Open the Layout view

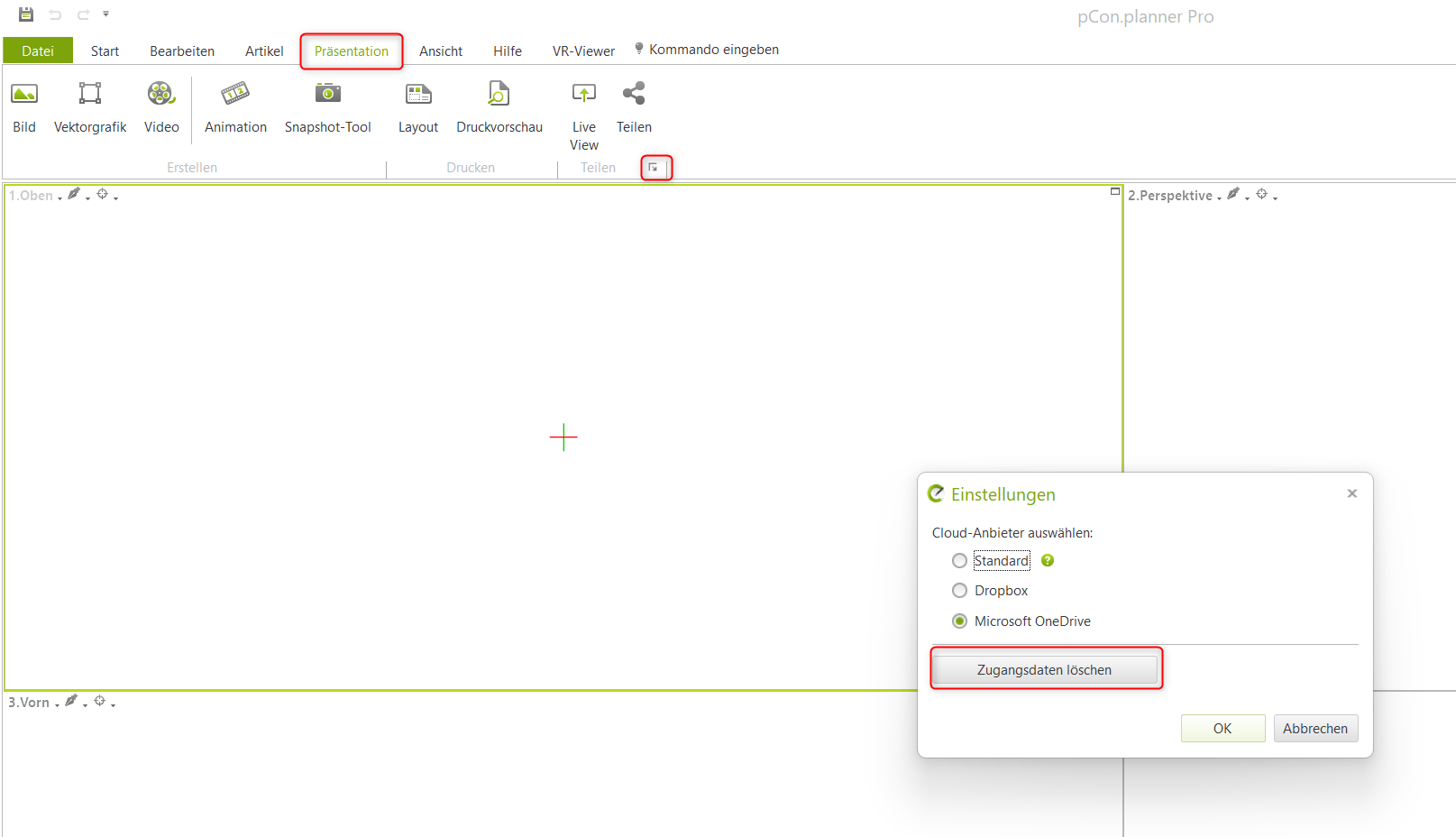(418, 95)
